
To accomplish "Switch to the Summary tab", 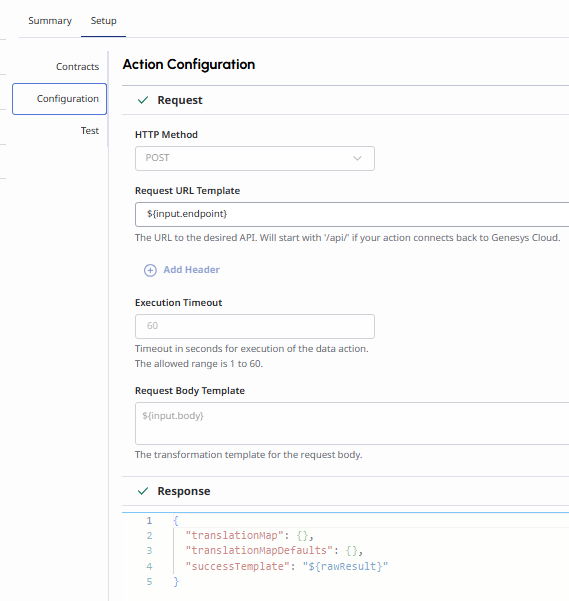I will pyautogui.click(x=50, y=21).
